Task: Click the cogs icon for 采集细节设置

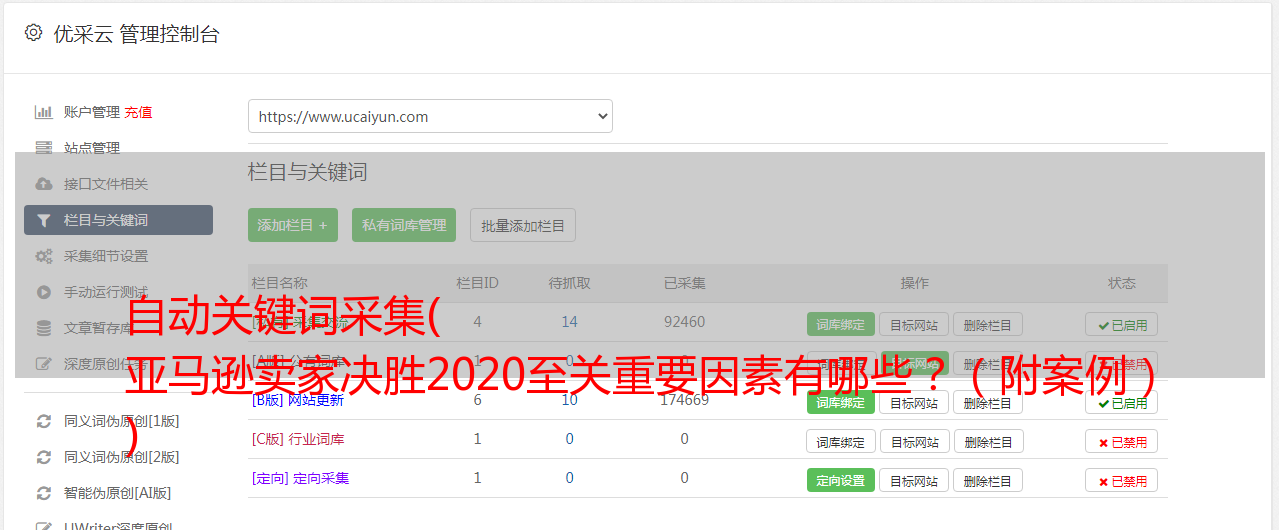Action: (43, 256)
